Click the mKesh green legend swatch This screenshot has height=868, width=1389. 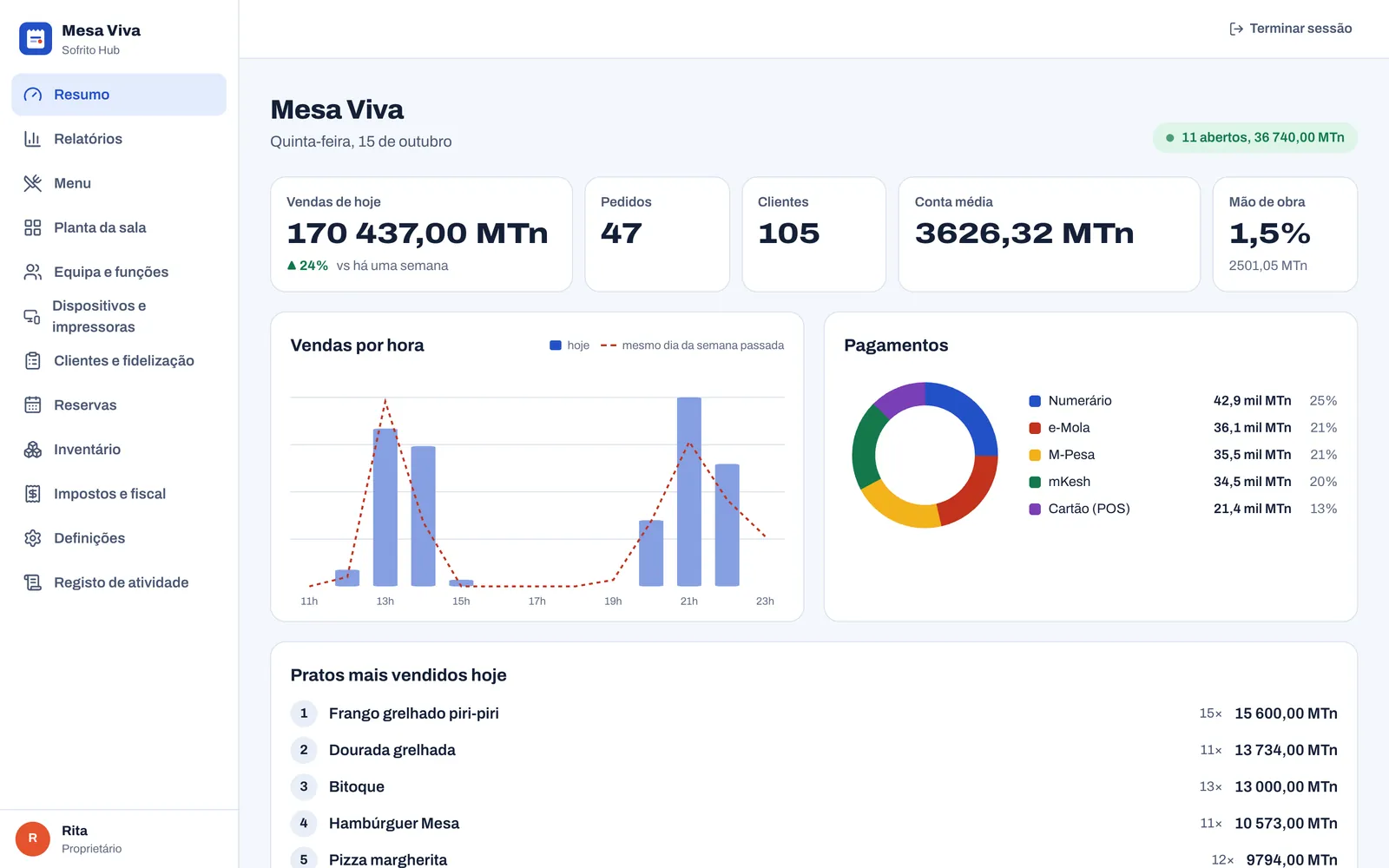(x=1035, y=482)
